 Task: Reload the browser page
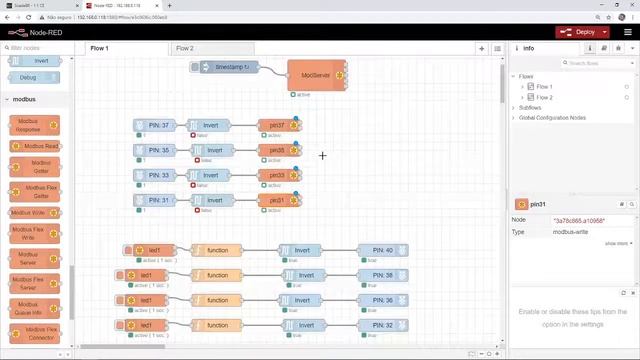point(29,18)
